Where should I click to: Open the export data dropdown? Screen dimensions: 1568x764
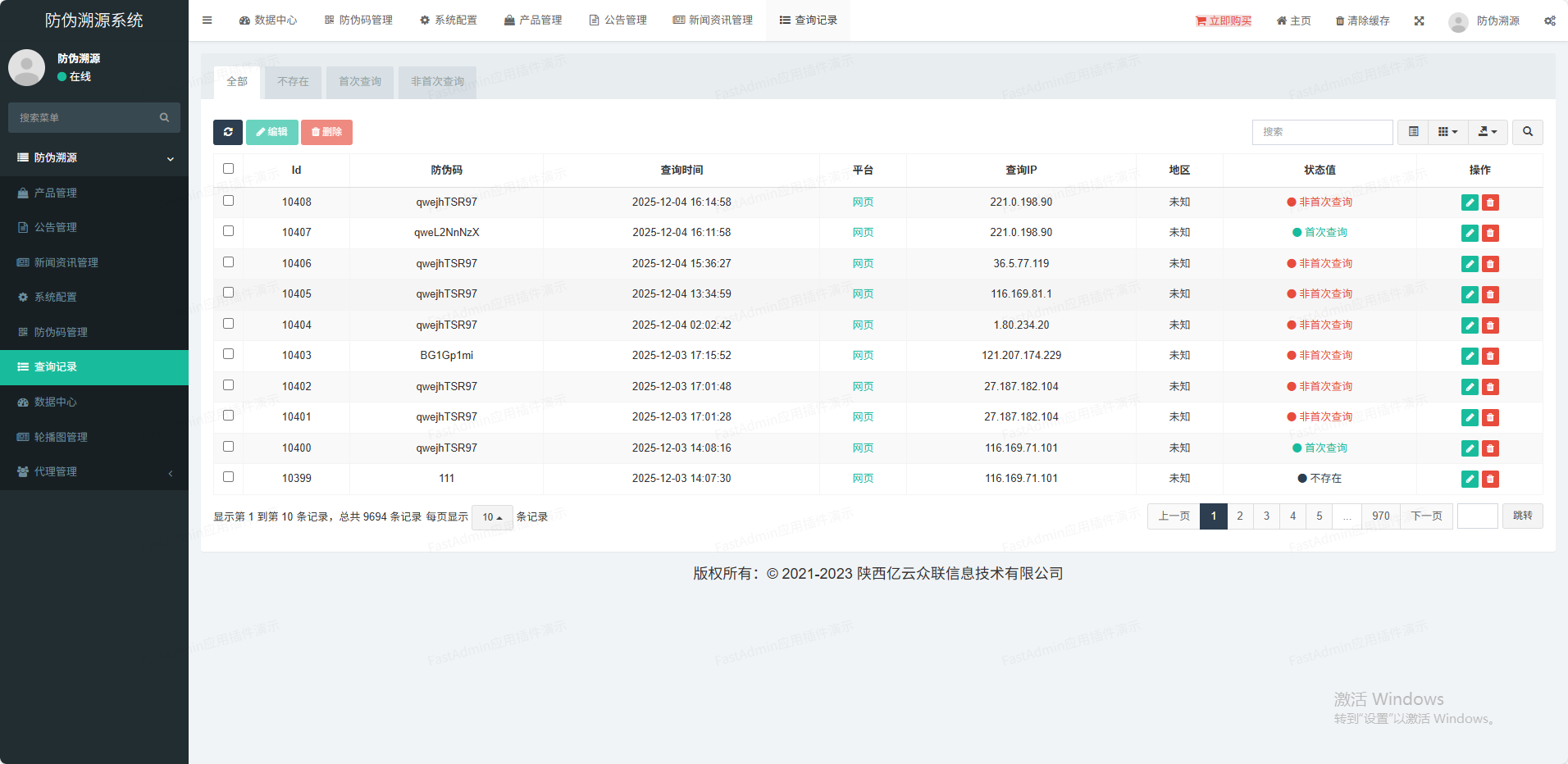point(1487,132)
